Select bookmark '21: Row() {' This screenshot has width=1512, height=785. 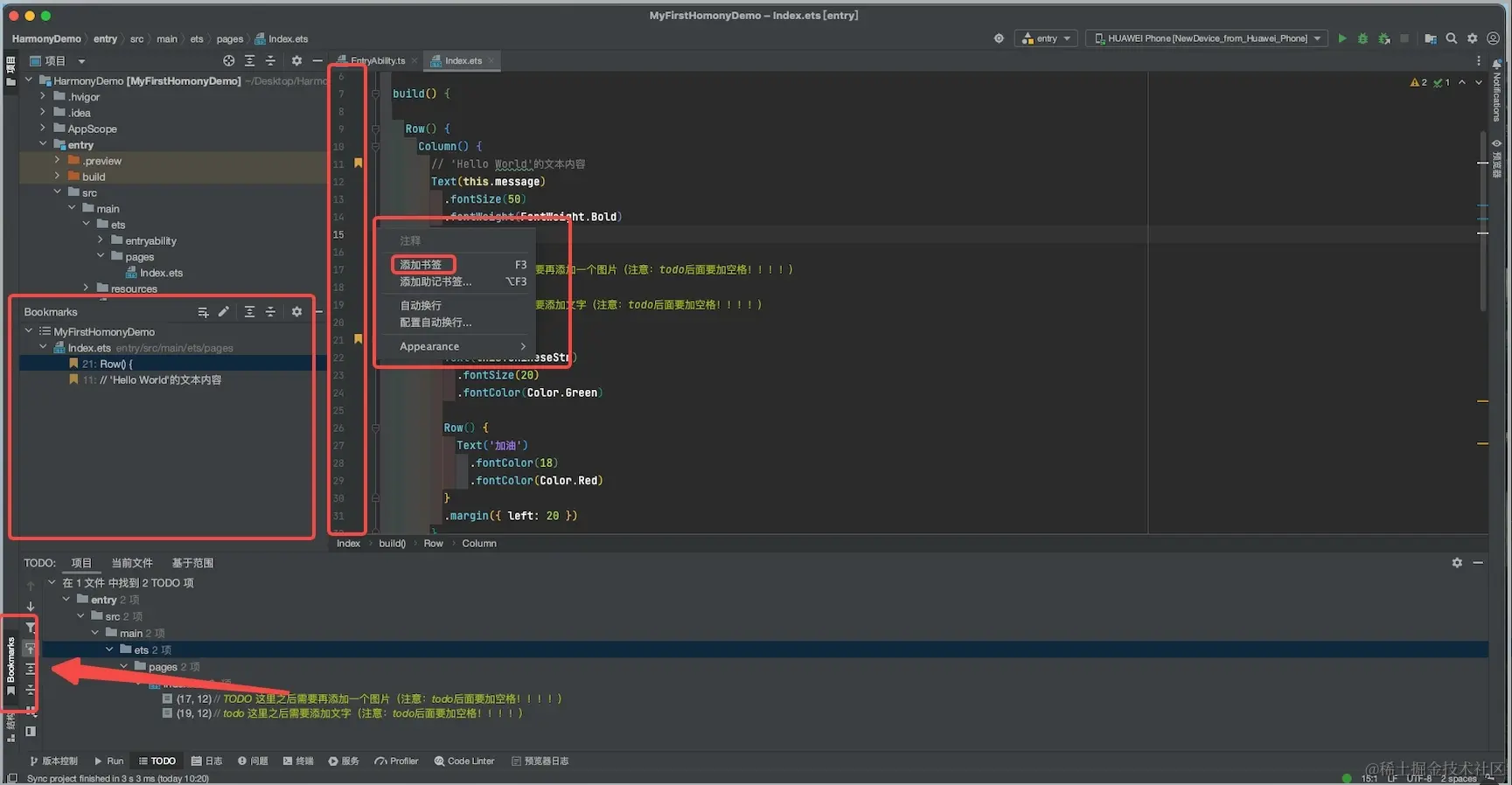pyautogui.click(x=171, y=364)
